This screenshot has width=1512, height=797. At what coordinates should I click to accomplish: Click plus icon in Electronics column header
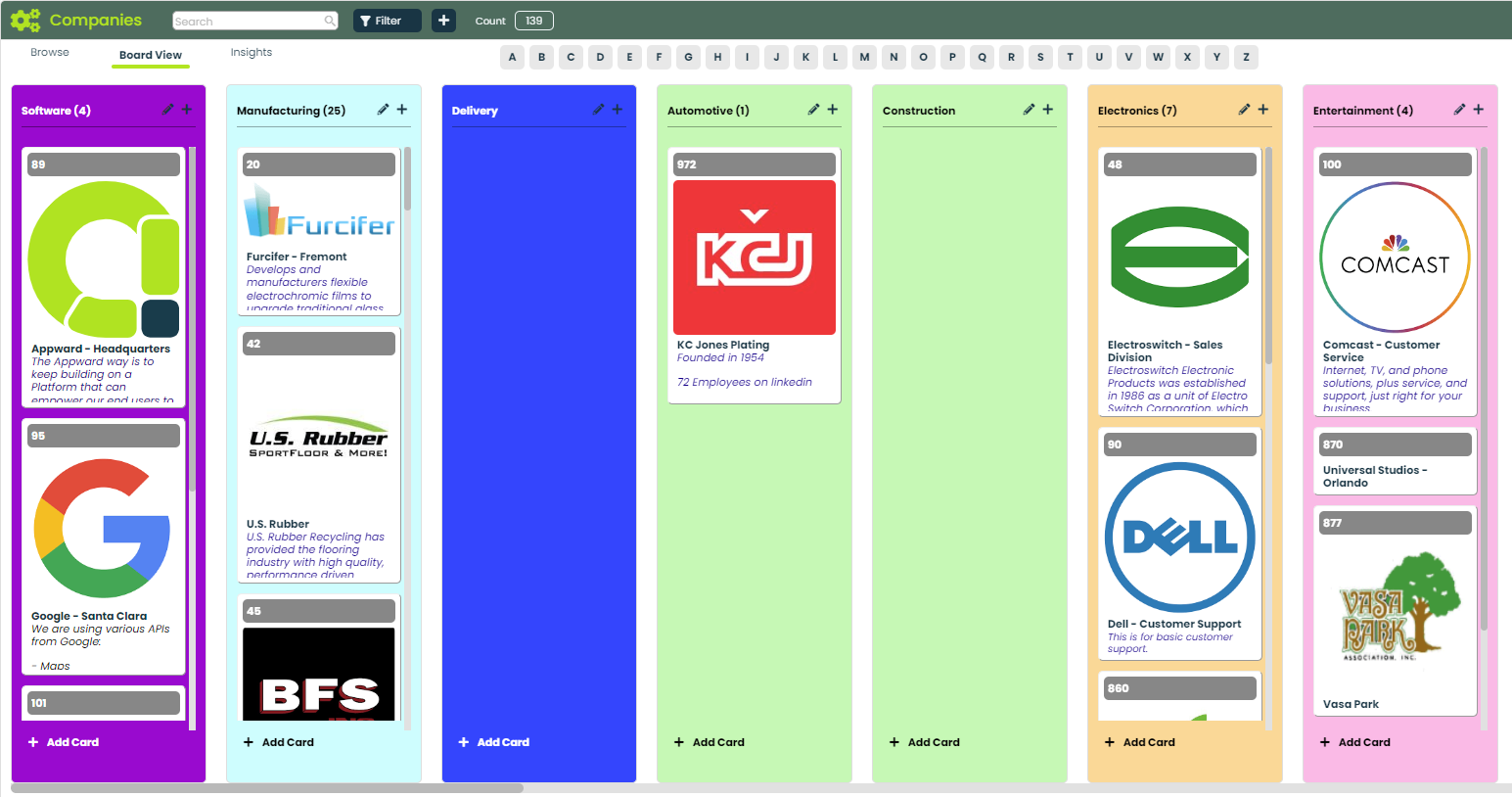[x=1263, y=110]
